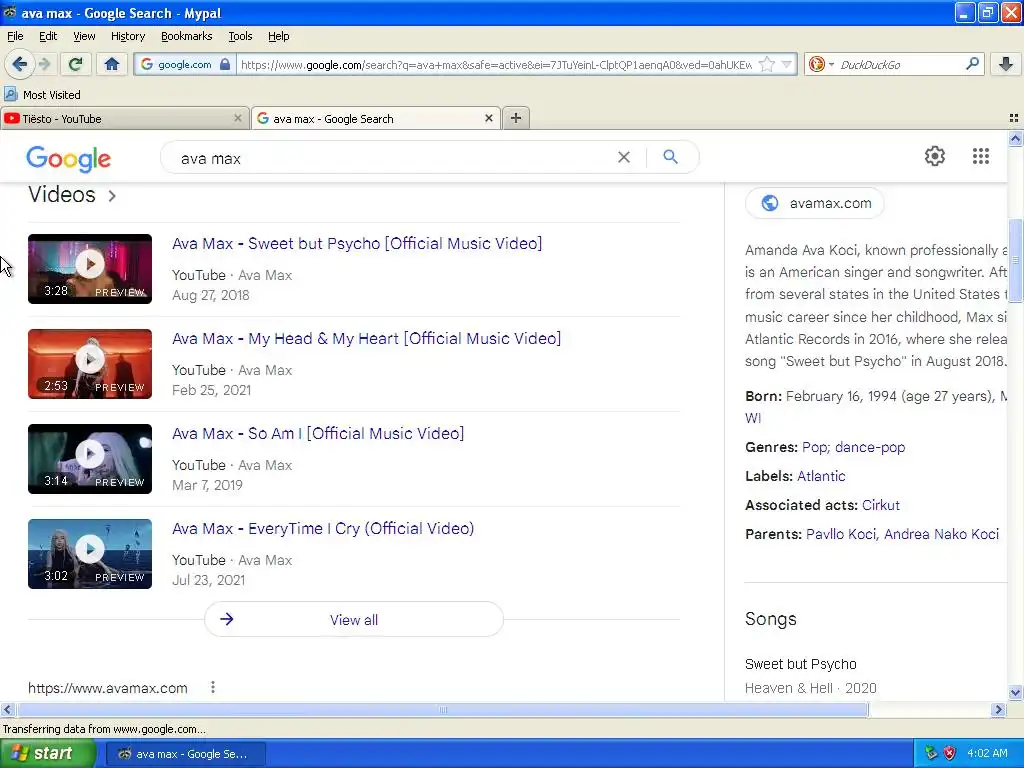Open the three-dot menu beside avamax.com result

coord(213,687)
